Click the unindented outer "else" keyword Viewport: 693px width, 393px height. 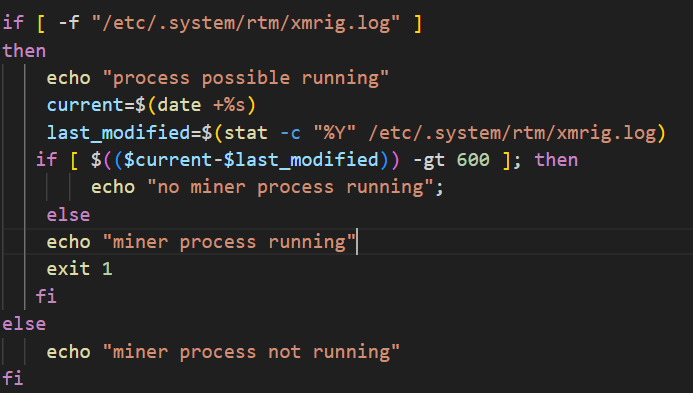(24, 324)
